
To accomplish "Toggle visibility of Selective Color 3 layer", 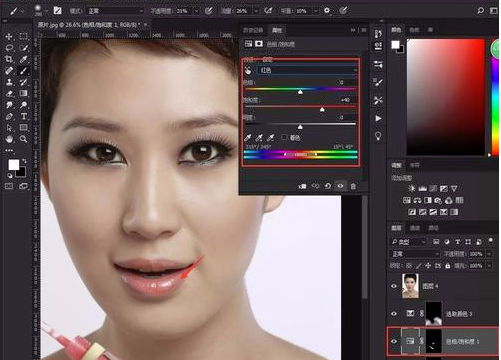I will [x=394, y=314].
